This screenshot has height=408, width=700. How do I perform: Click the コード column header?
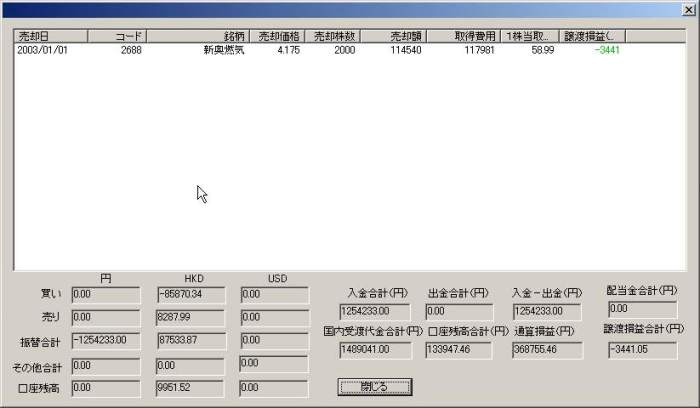(x=117, y=35)
